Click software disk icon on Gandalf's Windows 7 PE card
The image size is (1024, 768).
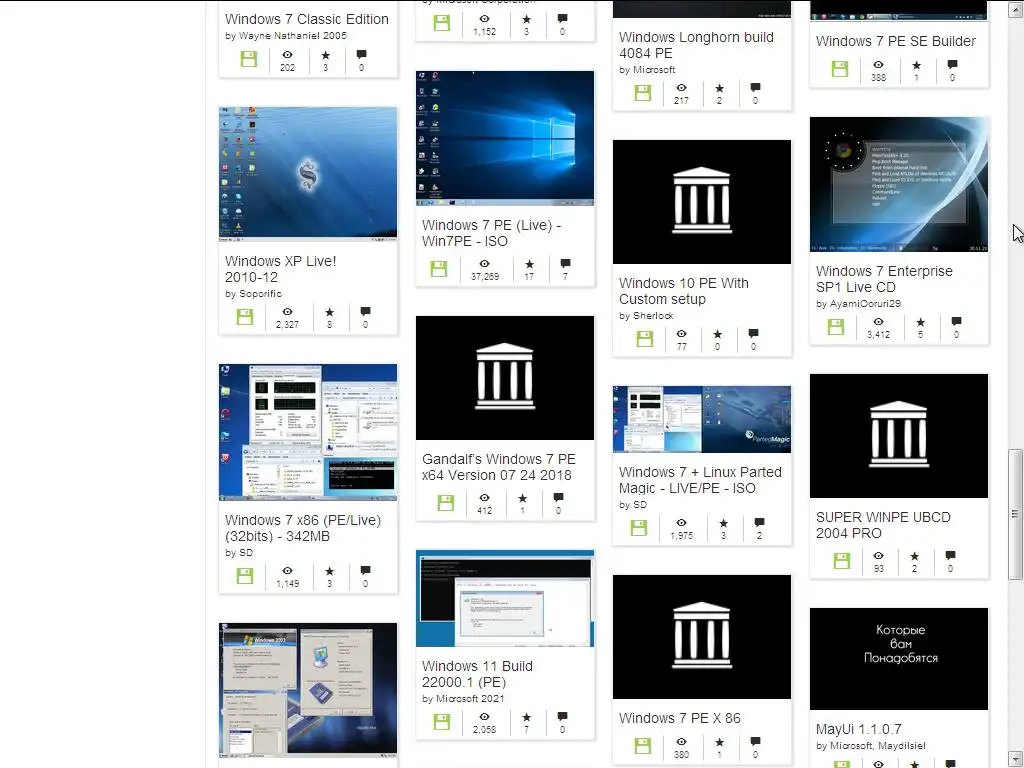(x=445, y=503)
